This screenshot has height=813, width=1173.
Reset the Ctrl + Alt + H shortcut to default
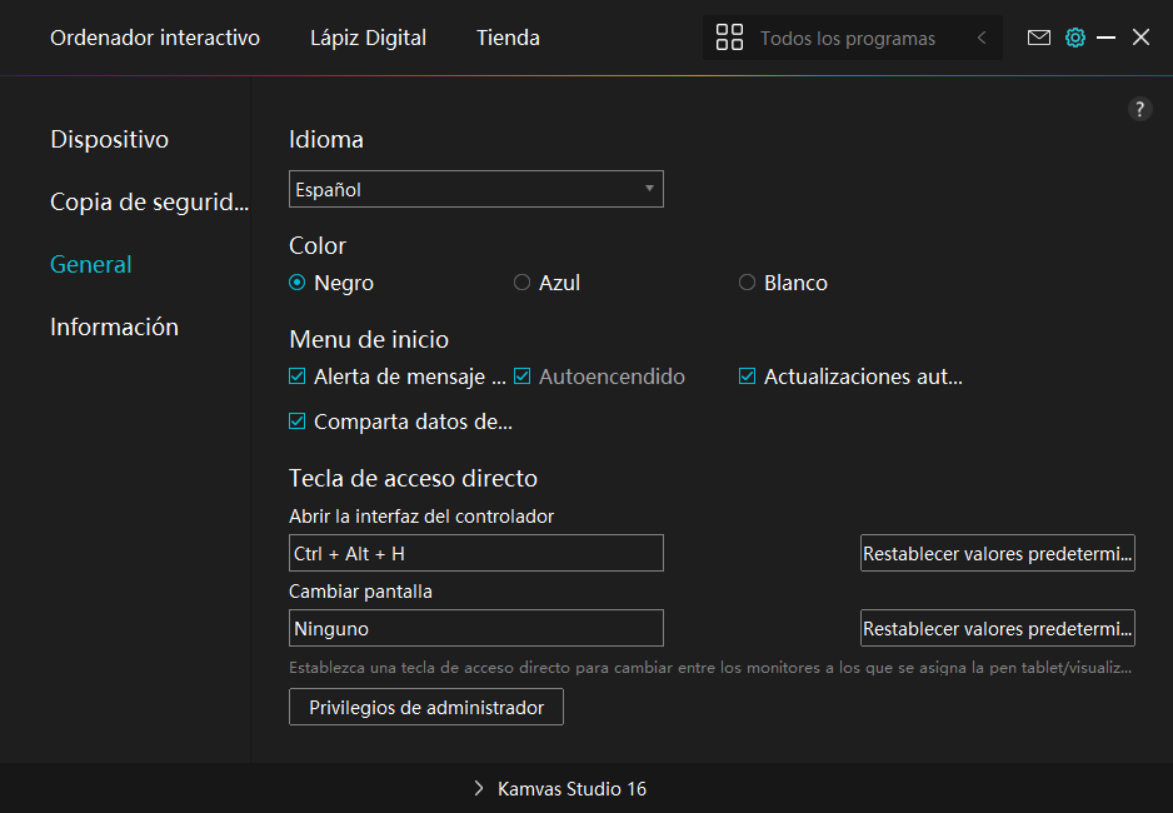(997, 553)
